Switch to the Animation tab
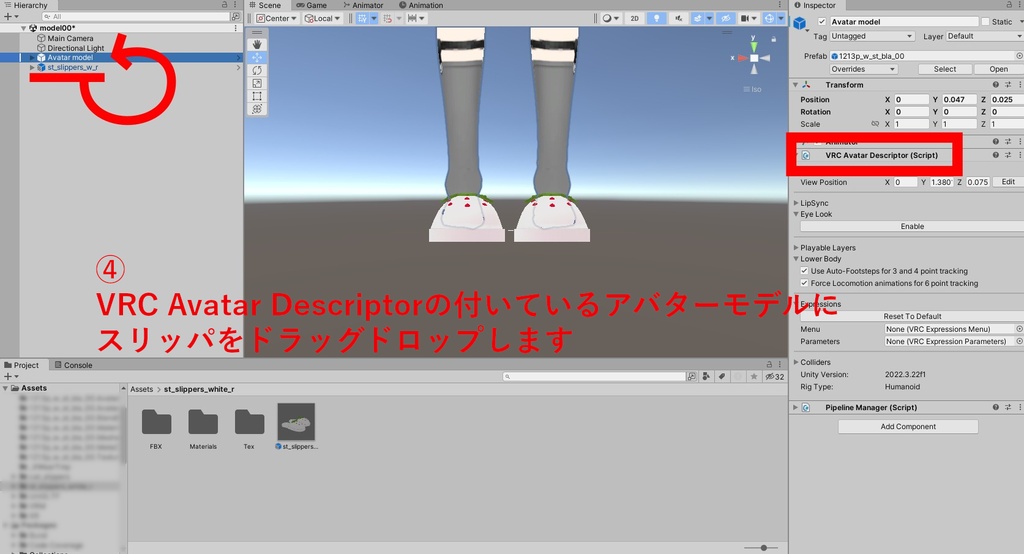1024x554 pixels. (x=421, y=5)
